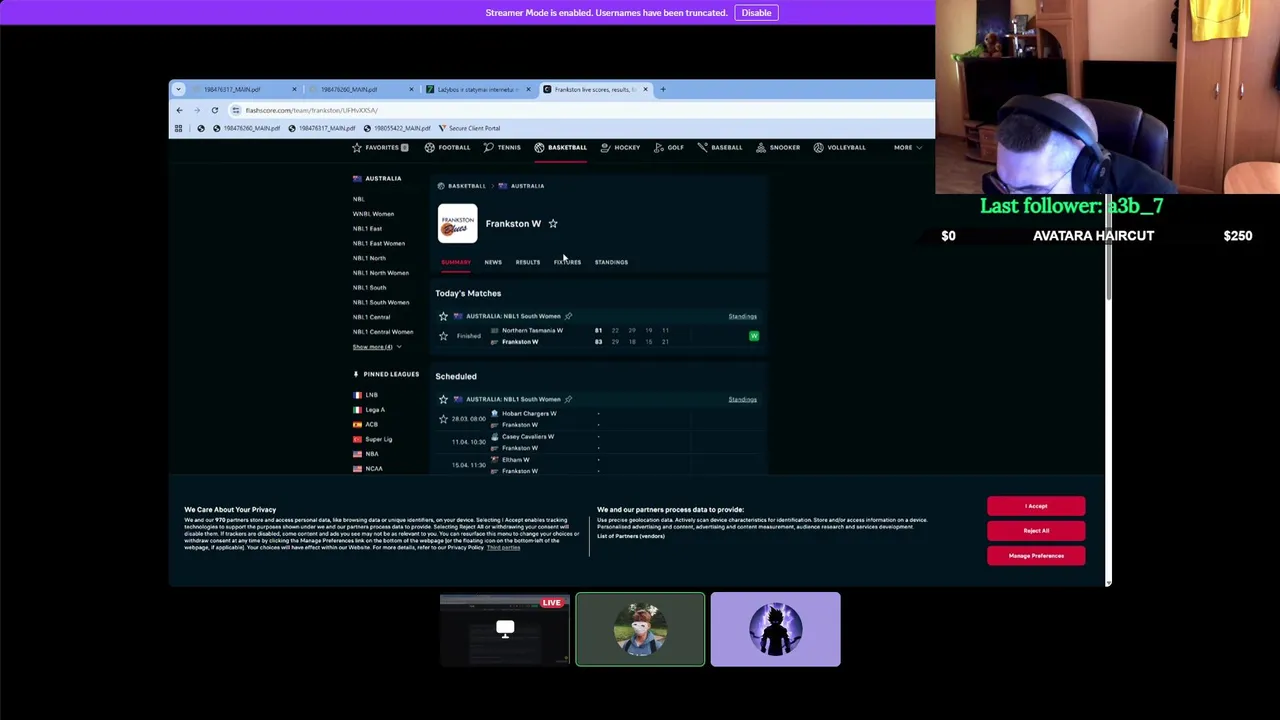1280x720 pixels.
Task: Open pinned league NBA
Action: pyautogui.click(x=371, y=454)
